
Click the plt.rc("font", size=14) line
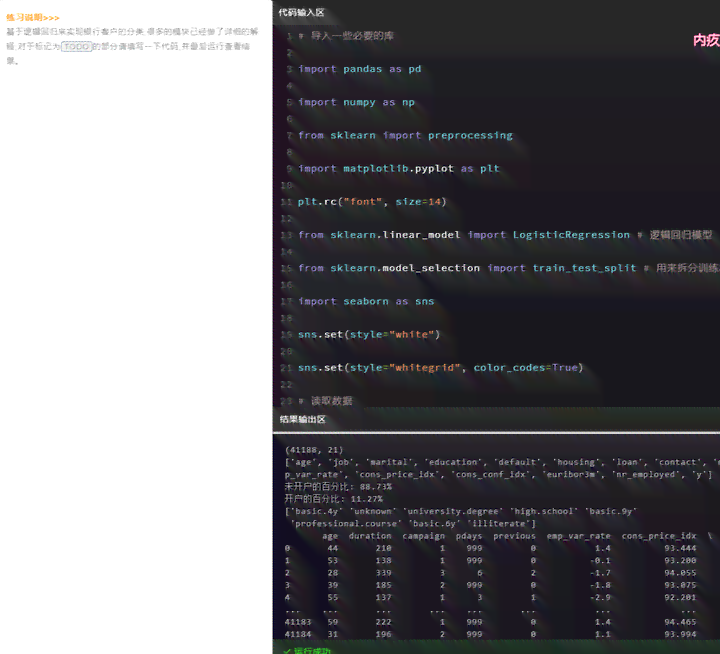372,202
